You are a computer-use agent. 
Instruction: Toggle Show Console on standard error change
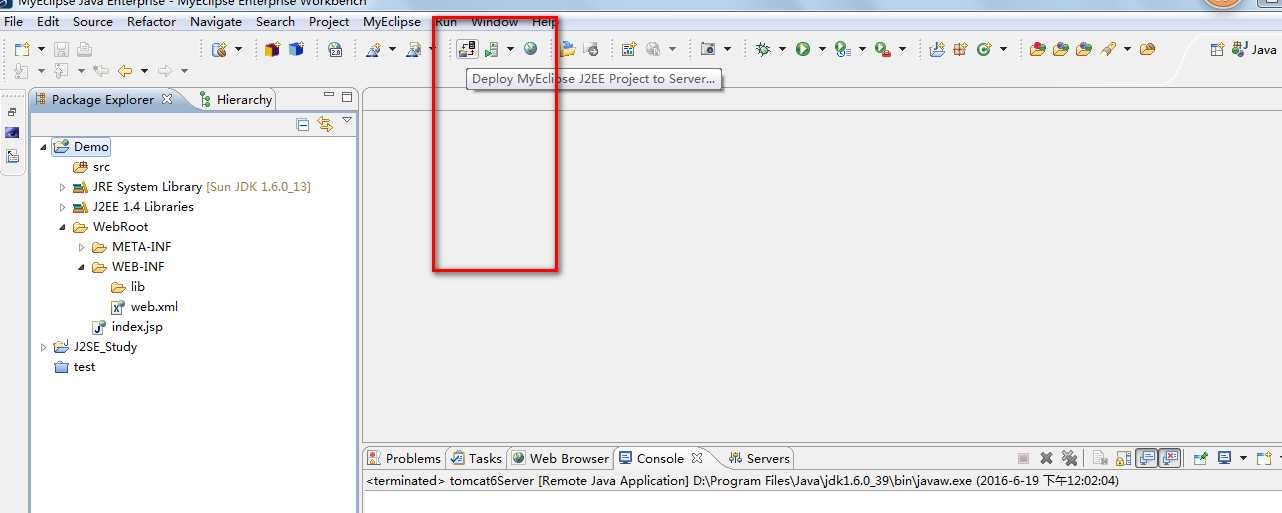coord(1169,458)
